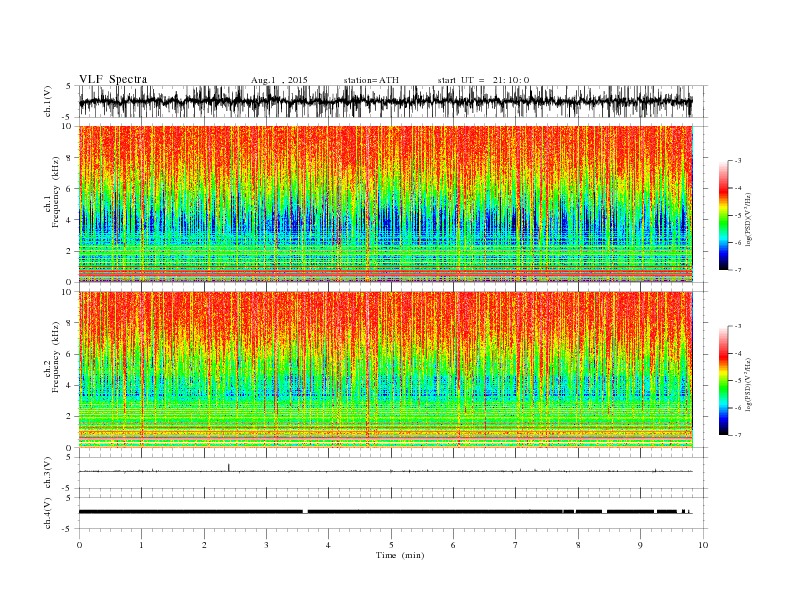Click time axis tick label "1"
The image size is (792, 612).
pos(141,545)
